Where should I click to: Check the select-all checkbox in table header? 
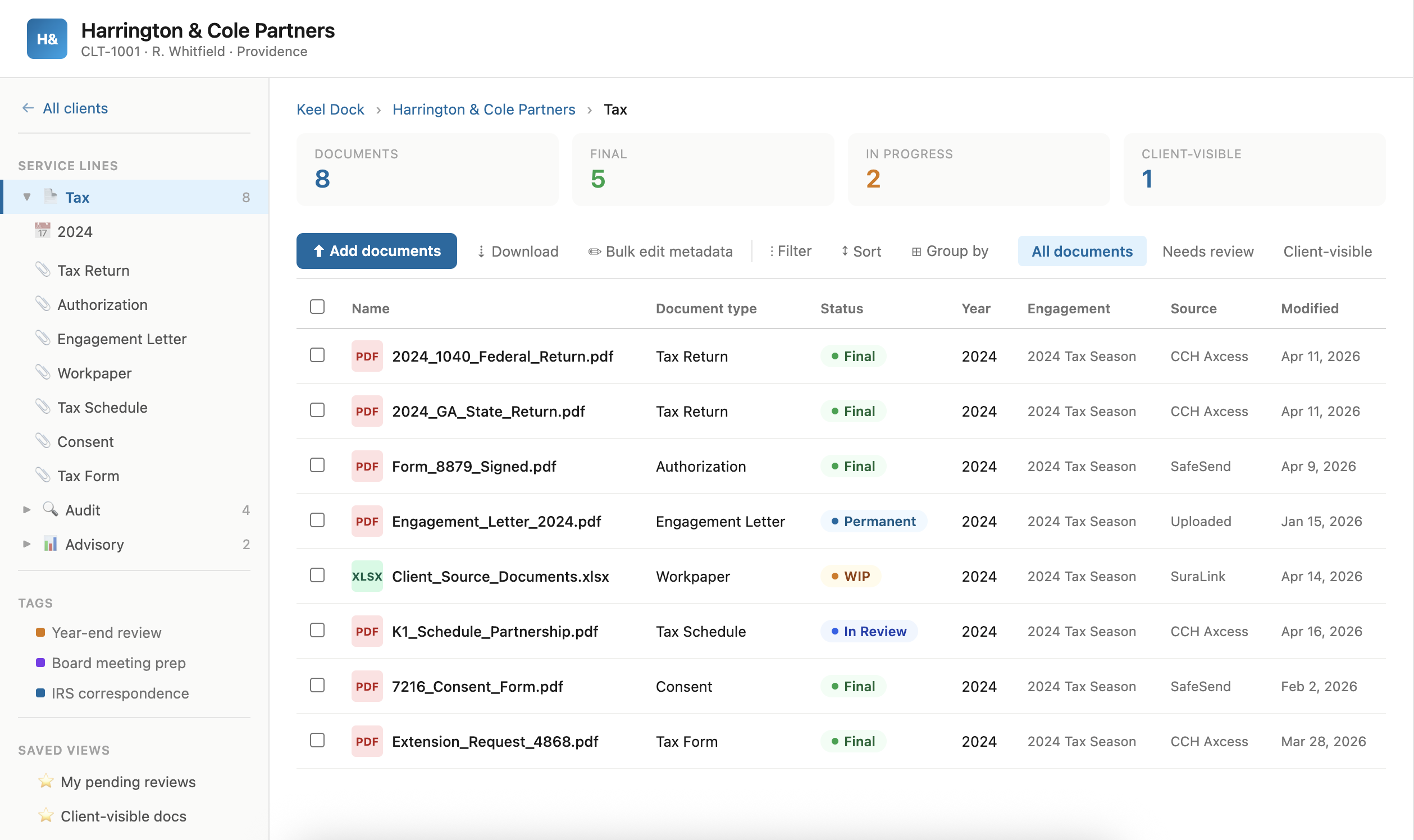click(x=317, y=307)
